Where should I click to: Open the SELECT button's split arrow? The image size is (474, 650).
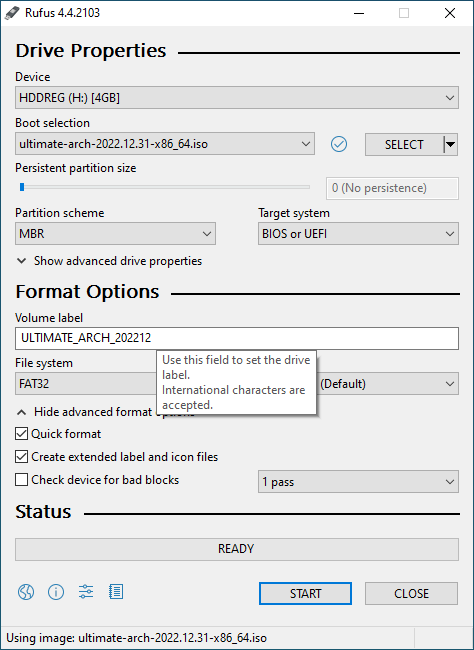point(450,145)
